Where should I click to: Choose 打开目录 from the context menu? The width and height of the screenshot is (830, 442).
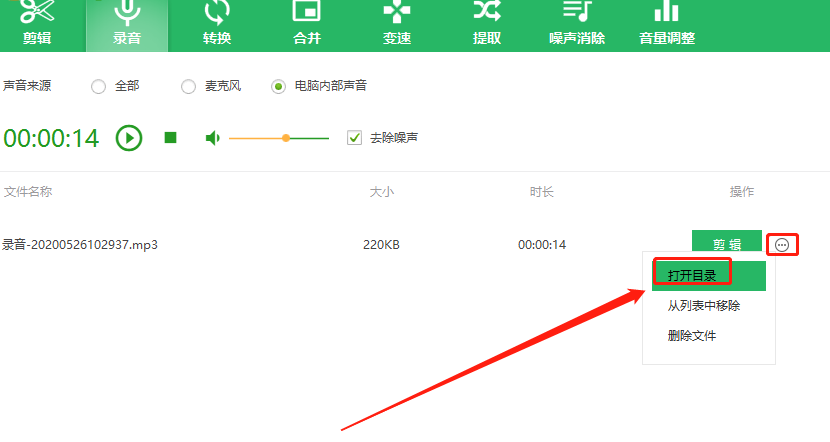(x=709, y=275)
